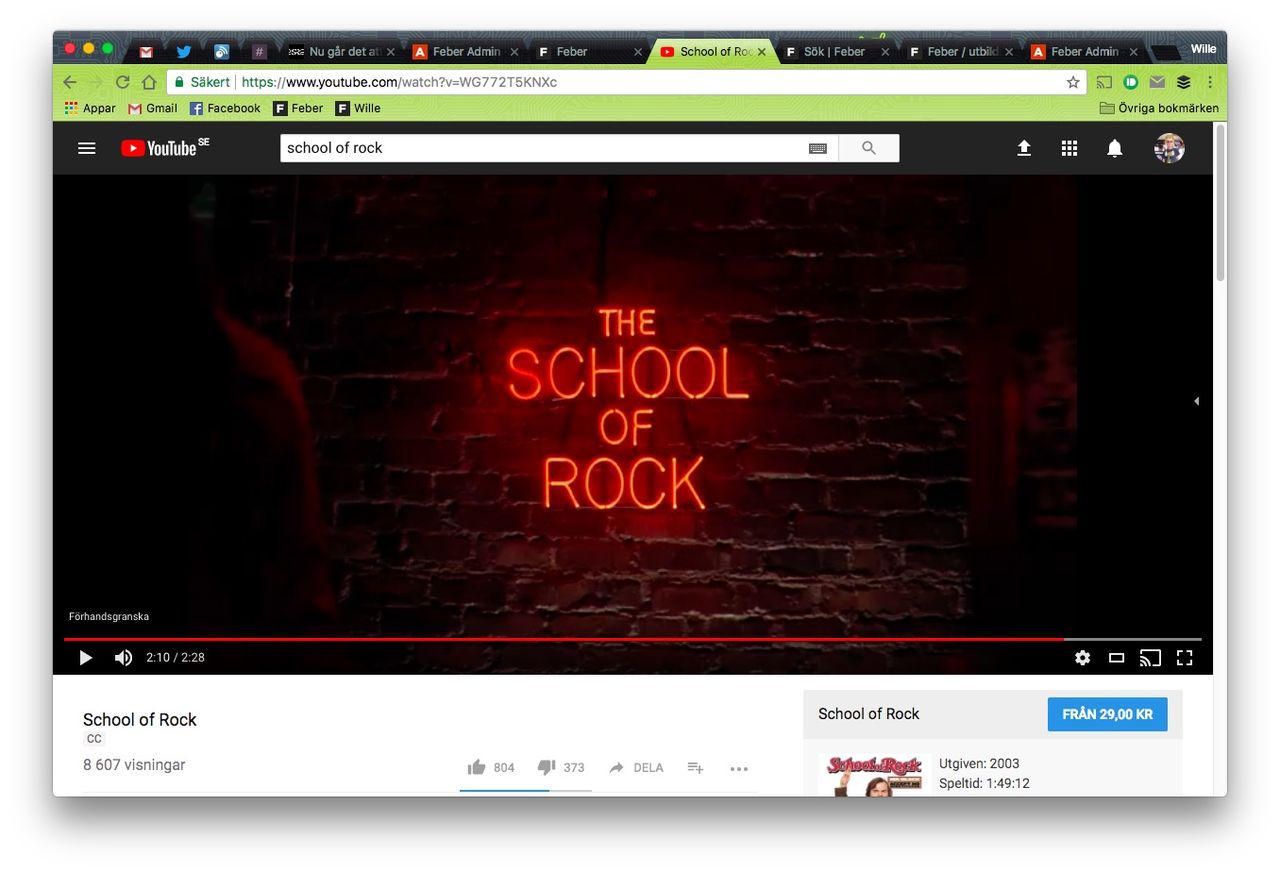The width and height of the screenshot is (1280, 872).
Task: Open the mail extension icon in toolbar
Action: [1157, 82]
